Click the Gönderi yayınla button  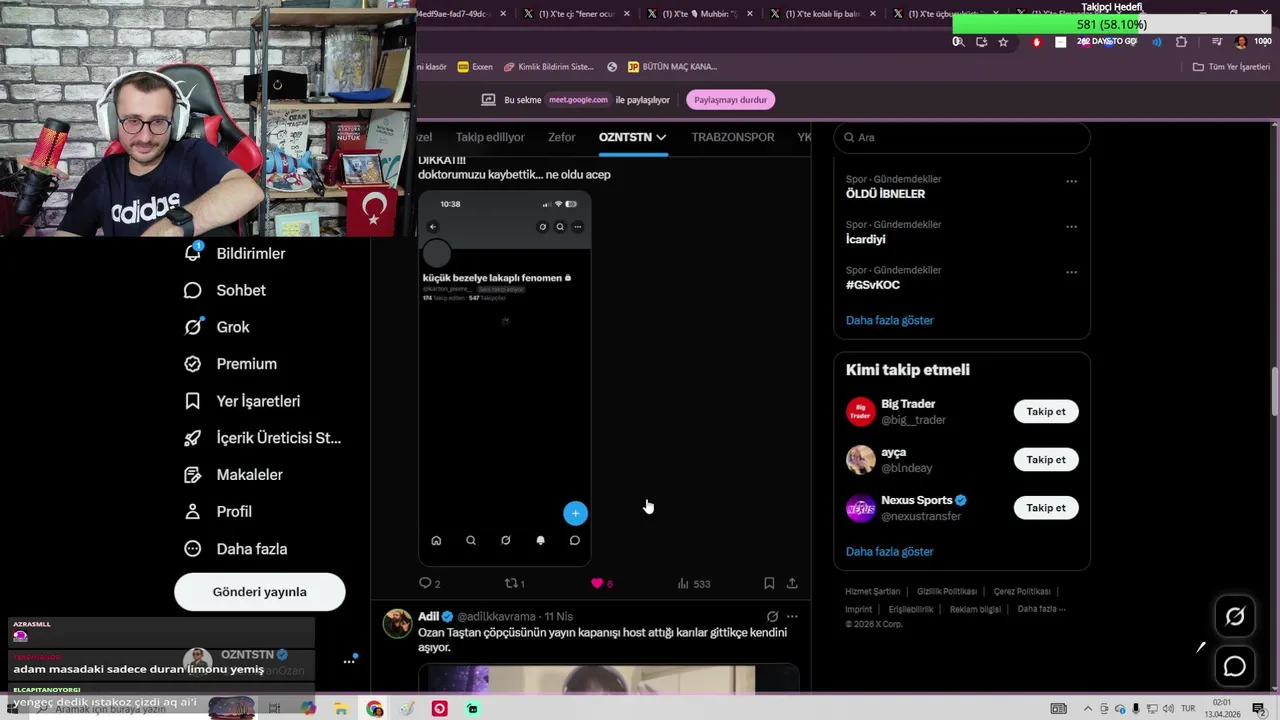tap(260, 592)
